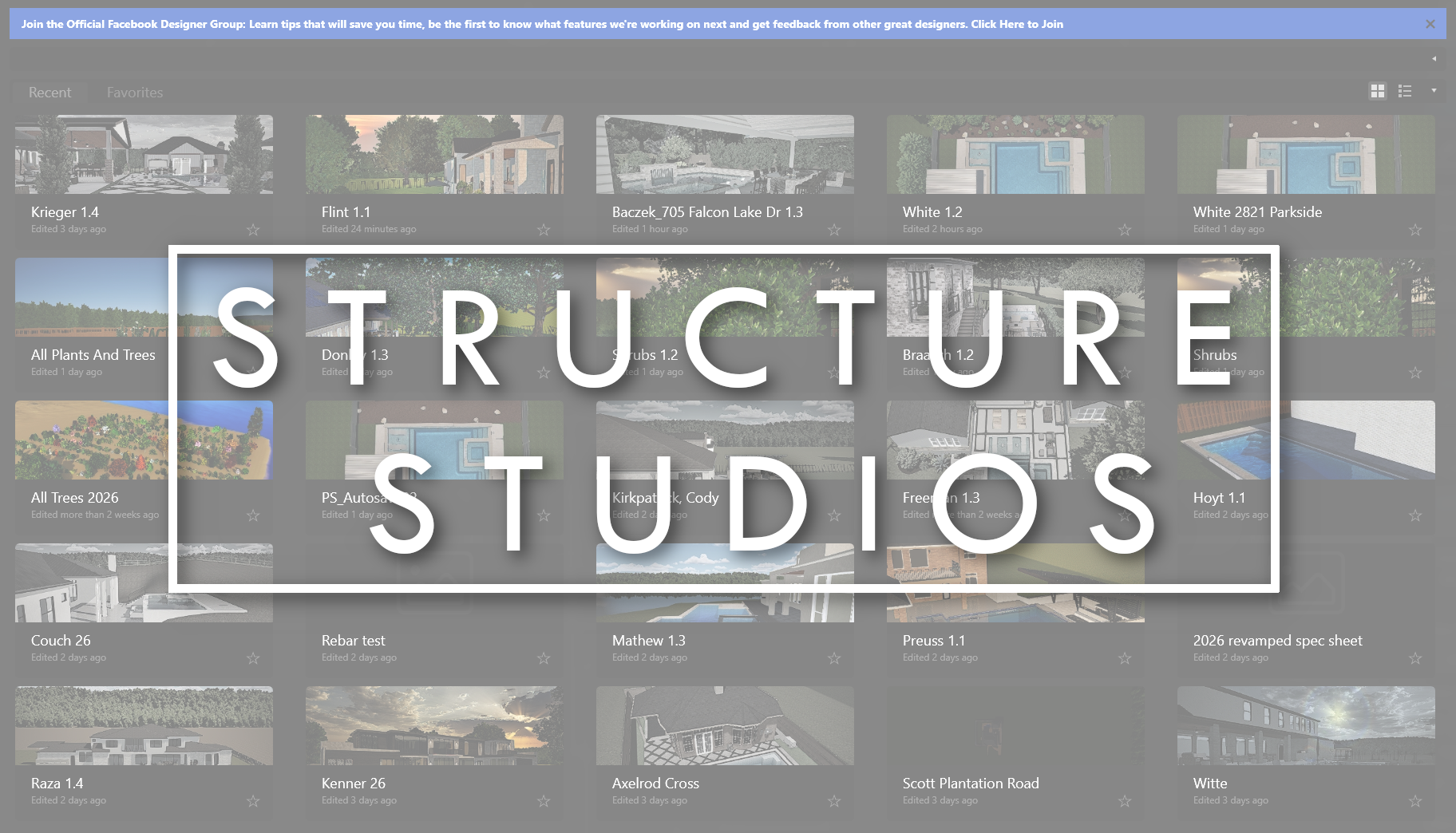The image size is (1456, 833).
Task: Click the Hoyt 1.1 project title
Action: pyautogui.click(x=1219, y=498)
